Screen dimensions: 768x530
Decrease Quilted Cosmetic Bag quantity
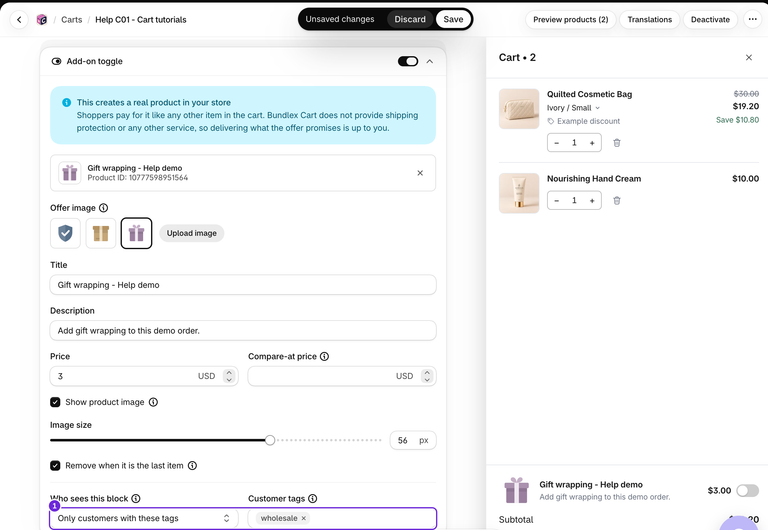point(556,143)
